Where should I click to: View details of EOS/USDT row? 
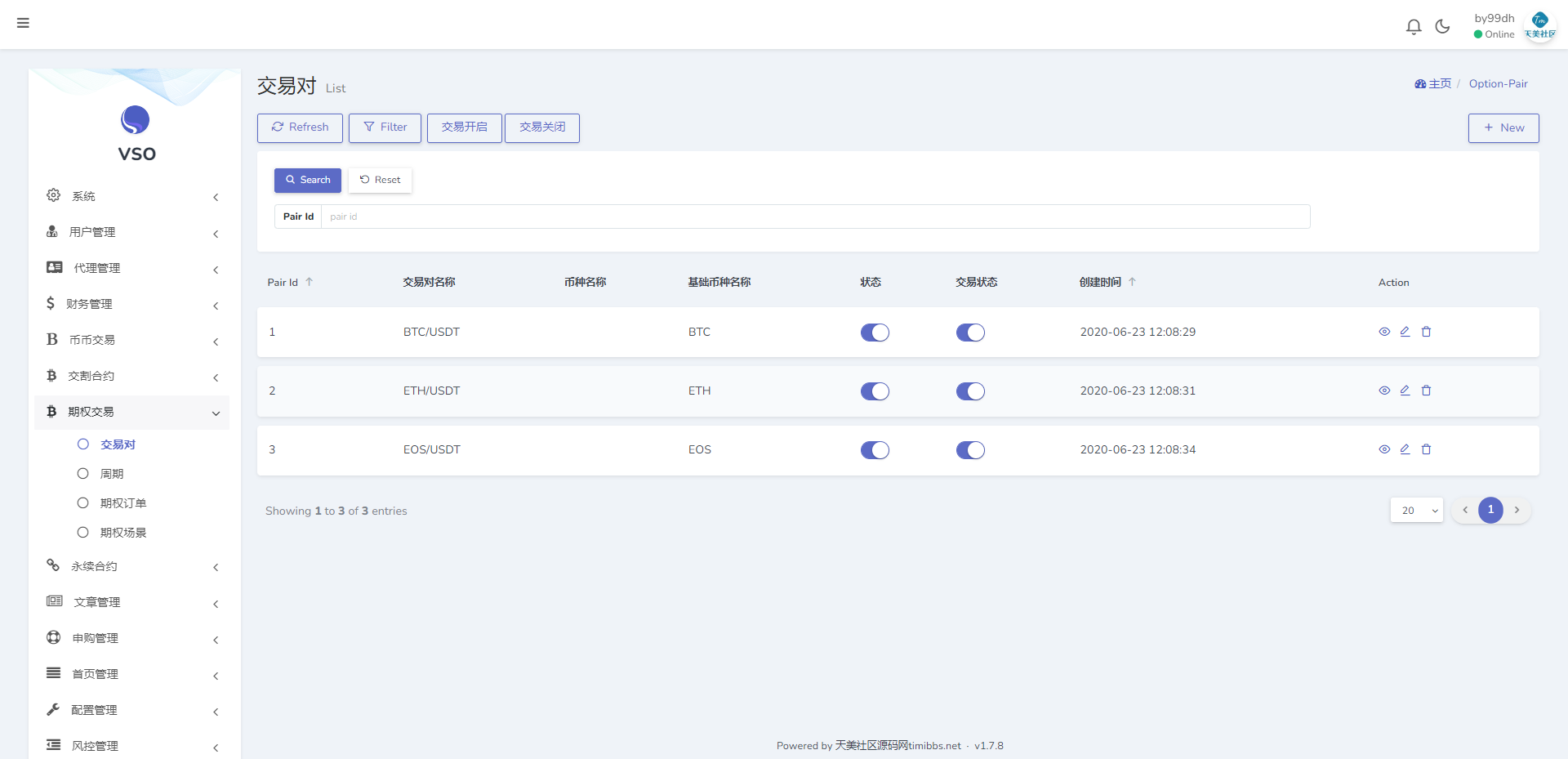click(x=1384, y=449)
